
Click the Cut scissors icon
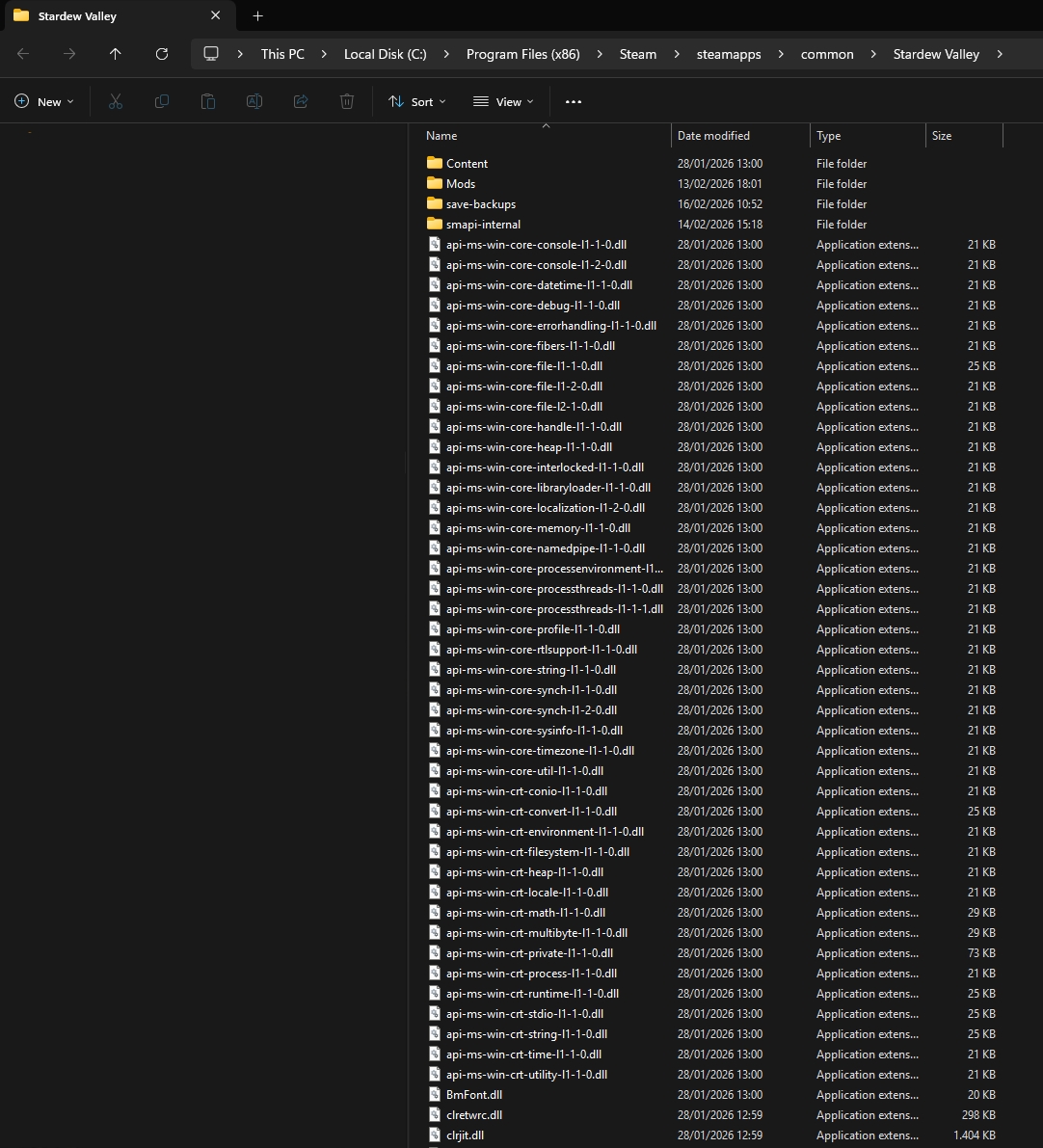pos(116,101)
